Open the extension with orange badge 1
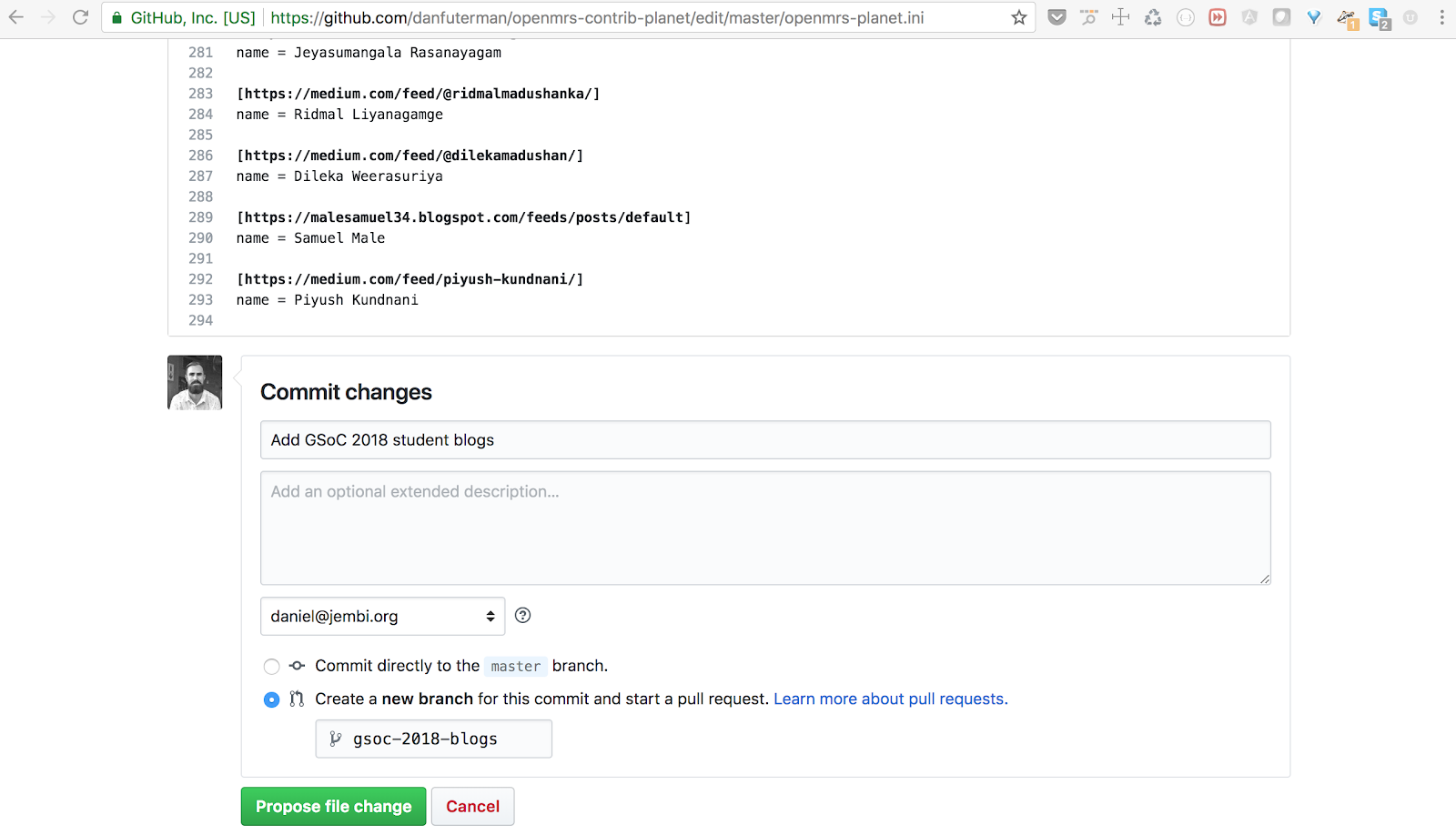Screen dimensions: 1456x835 click(1348, 19)
